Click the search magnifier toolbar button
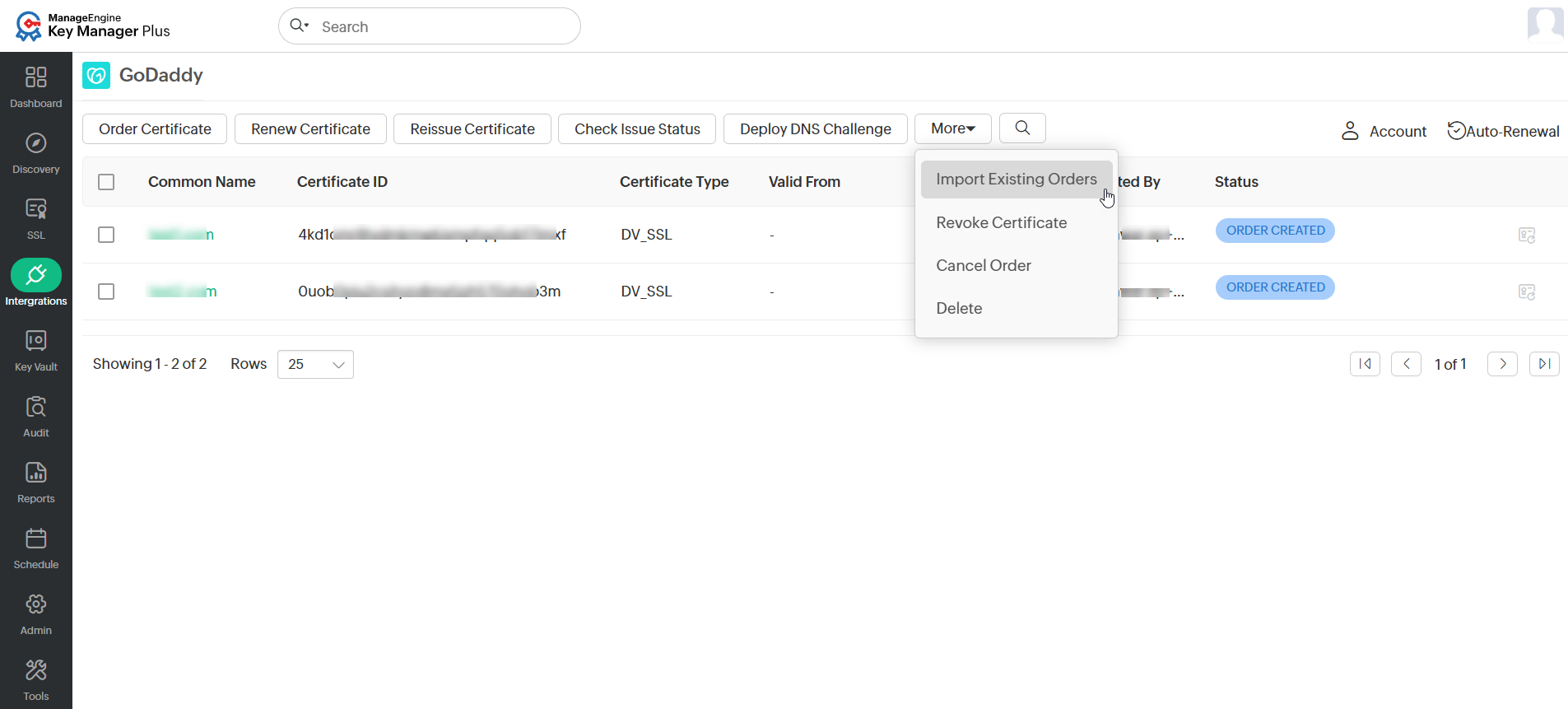The image size is (1568, 709). click(x=1022, y=128)
